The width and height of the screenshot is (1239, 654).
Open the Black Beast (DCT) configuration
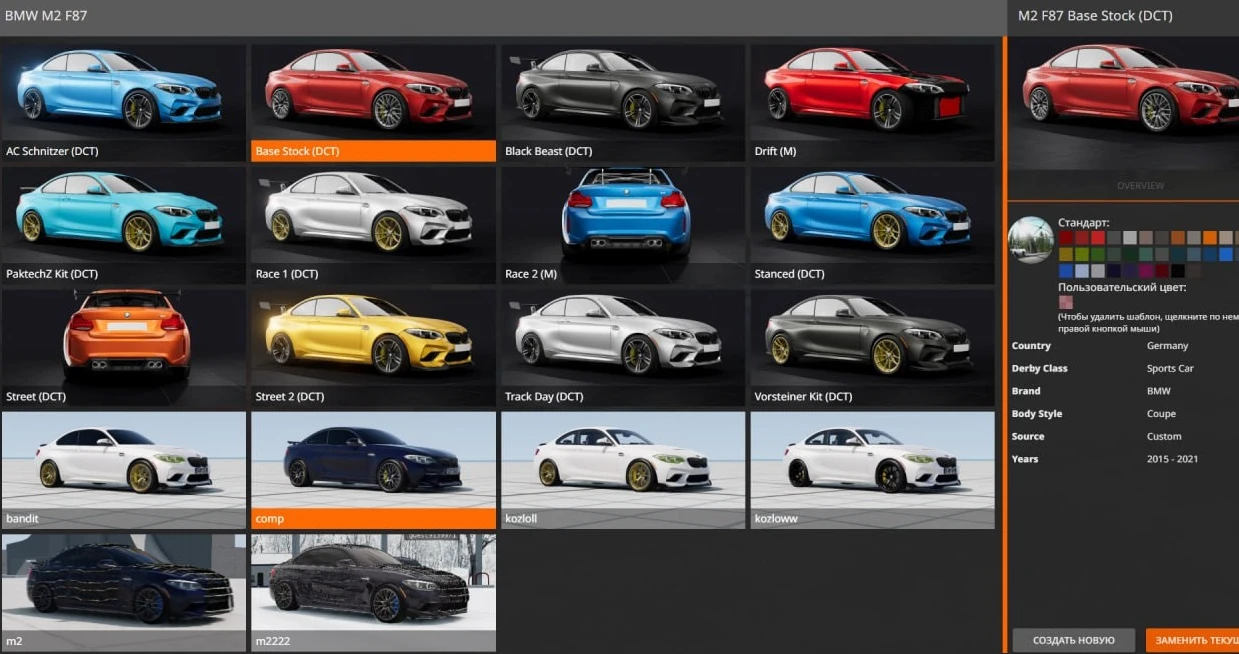coord(621,95)
